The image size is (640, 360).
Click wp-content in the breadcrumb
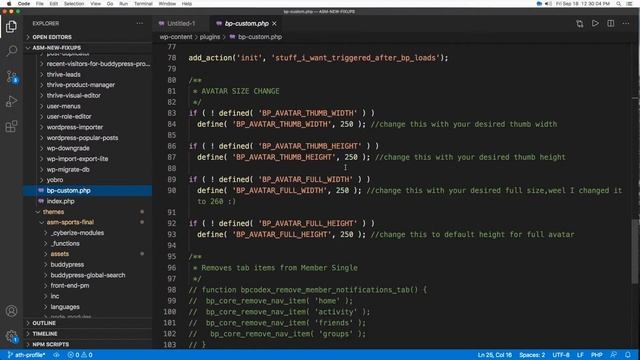pyautogui.click(x=176, y=37)
